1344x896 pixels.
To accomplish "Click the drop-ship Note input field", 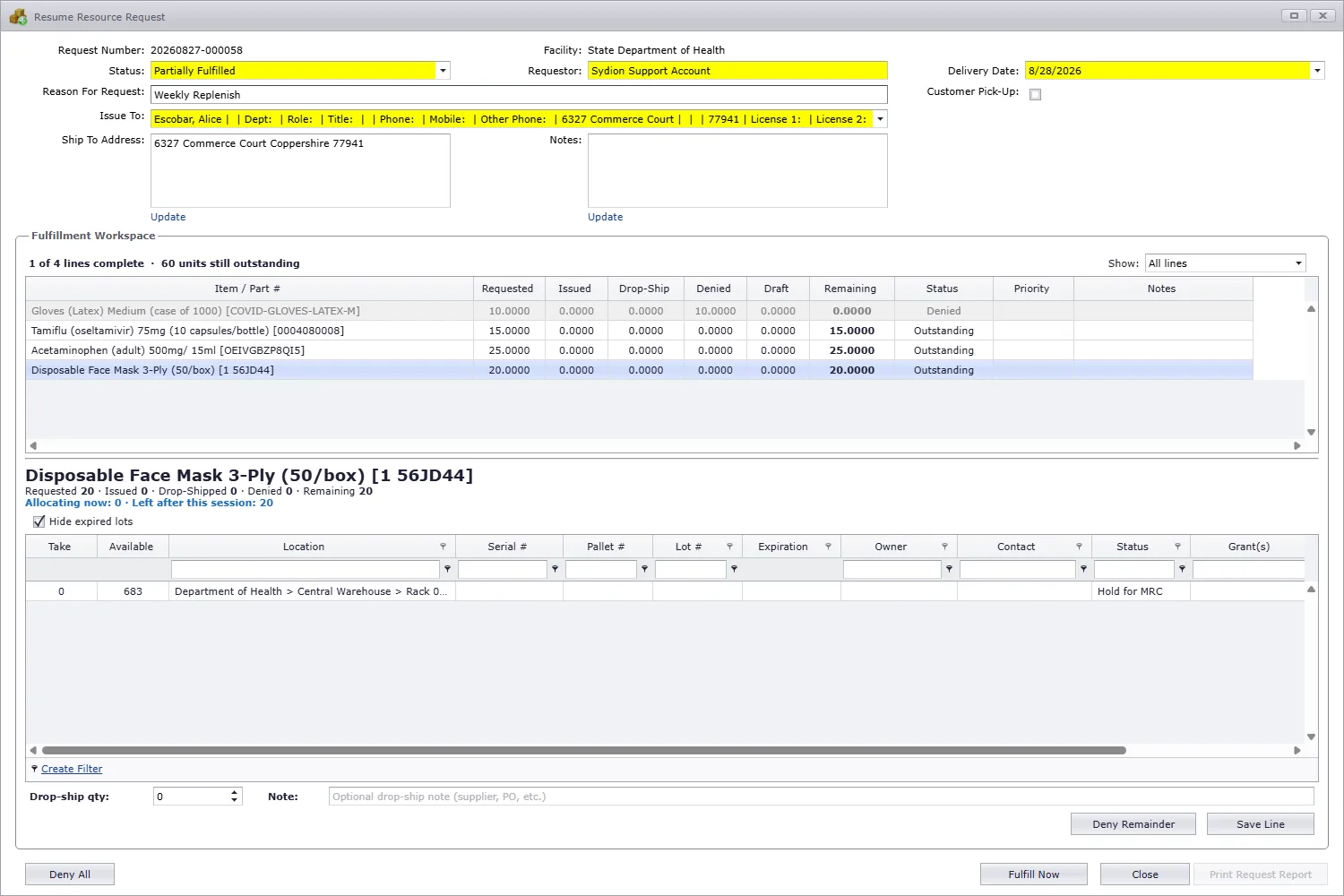I will pos(821,797).
